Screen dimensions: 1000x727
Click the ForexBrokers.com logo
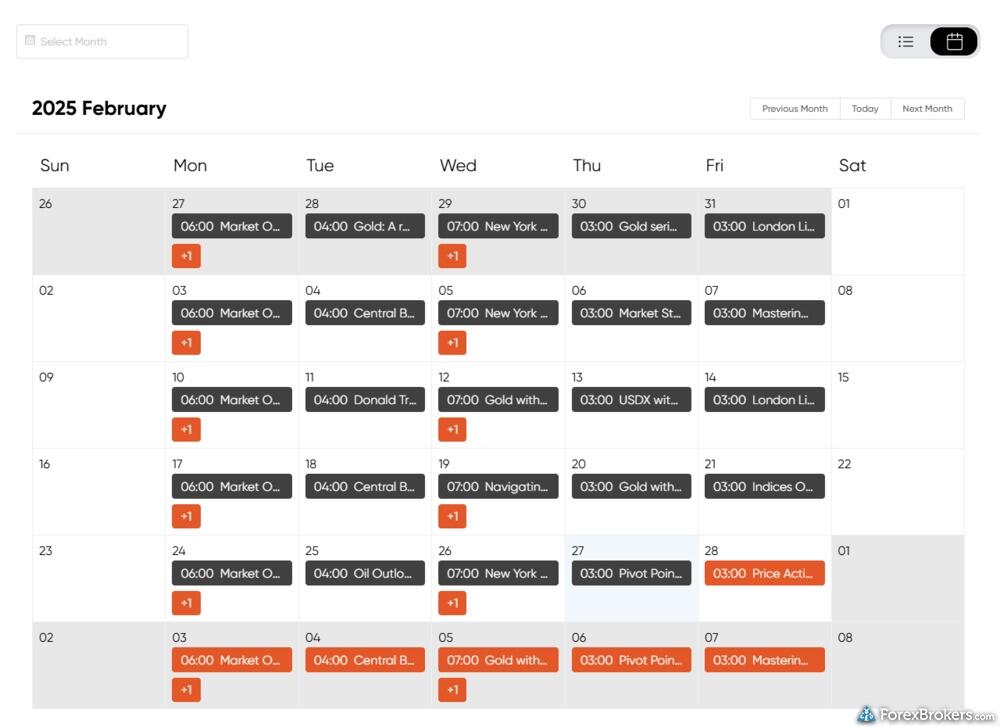pyautogui.click(x=925, y=714)
